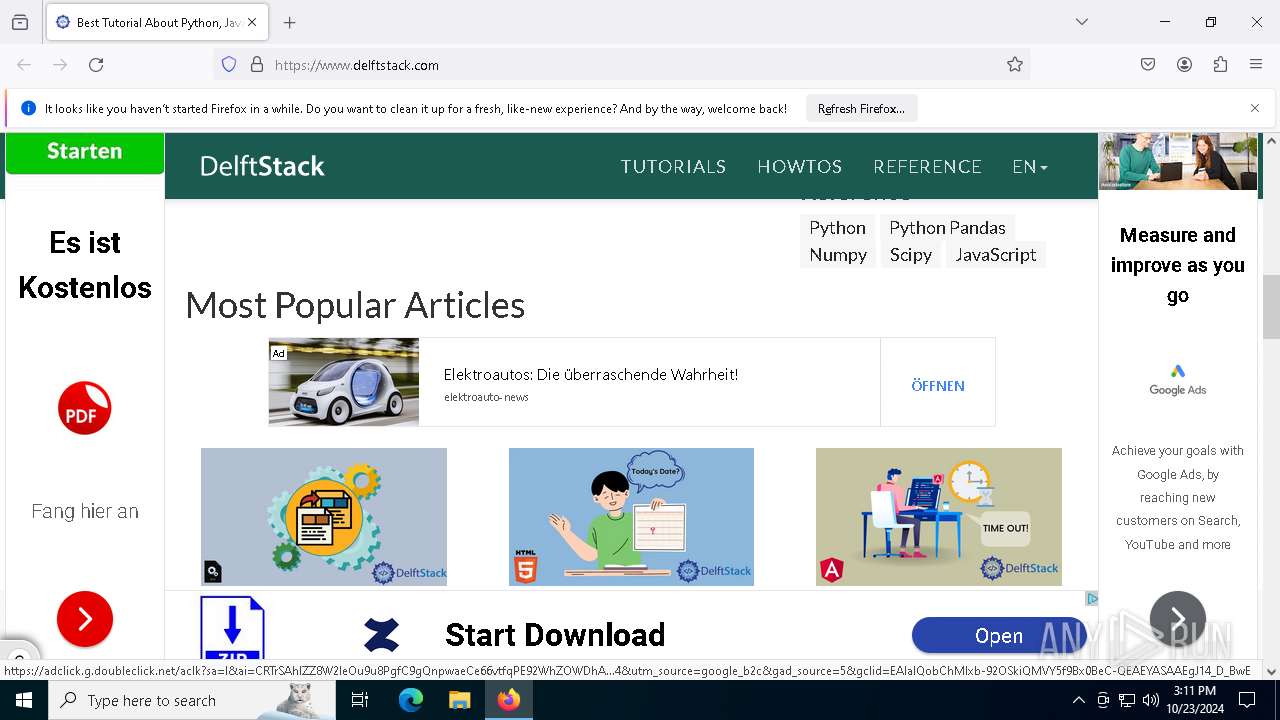Close the DelftStack browser tab
1280x720 pixels.
click(x=252, y=22)
